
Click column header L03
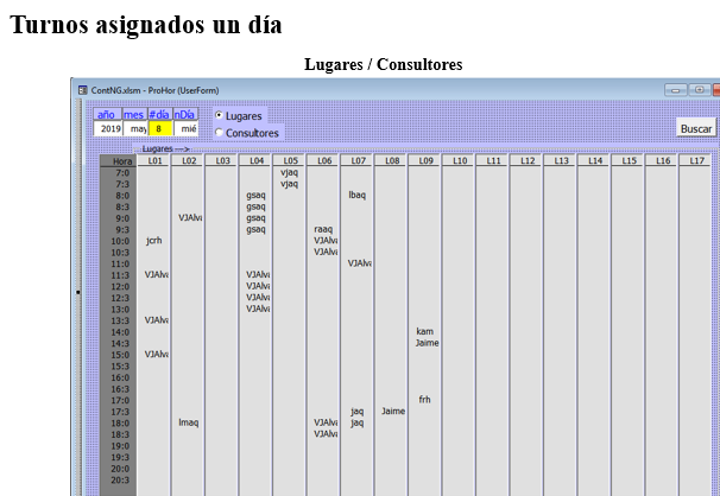click(x=223, y=161)
